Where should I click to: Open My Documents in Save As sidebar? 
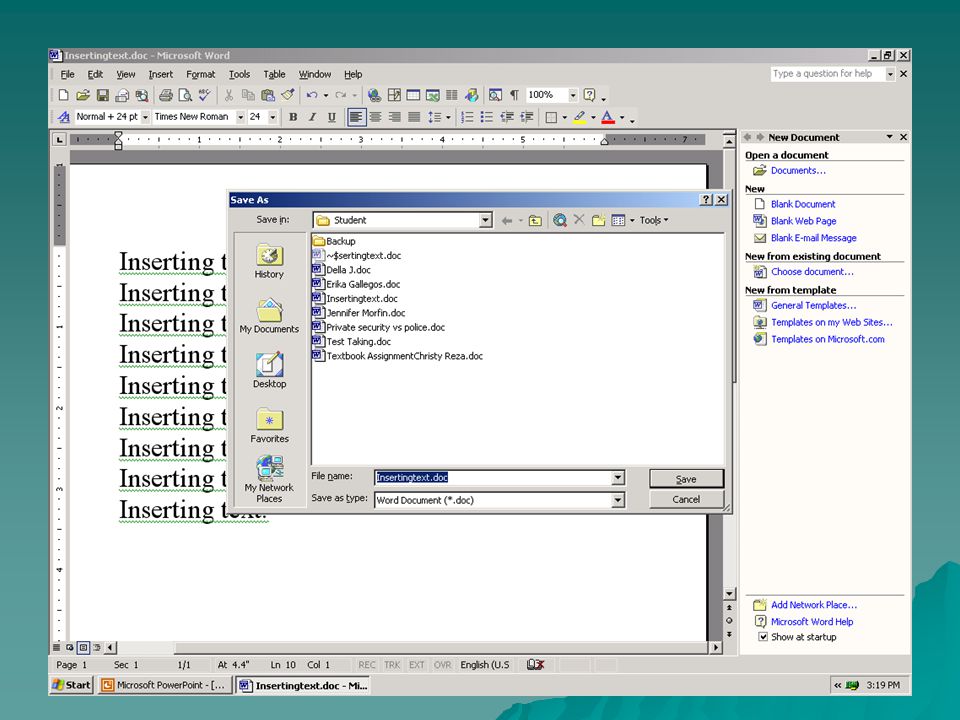coord(269,316)
